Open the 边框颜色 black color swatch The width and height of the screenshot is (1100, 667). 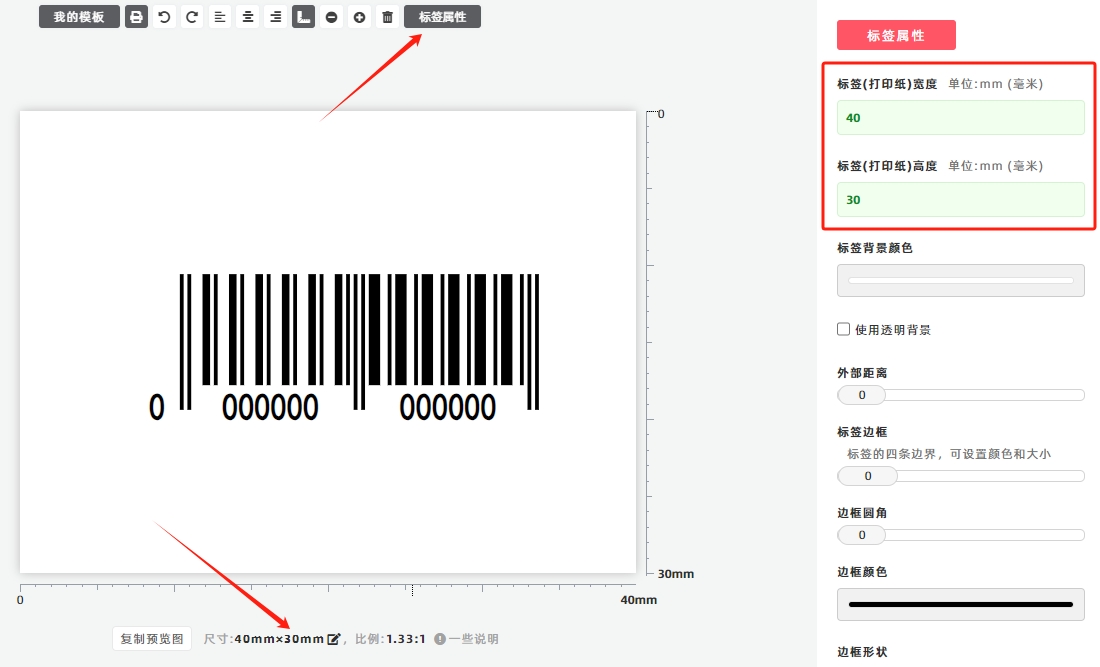point(960,605)
